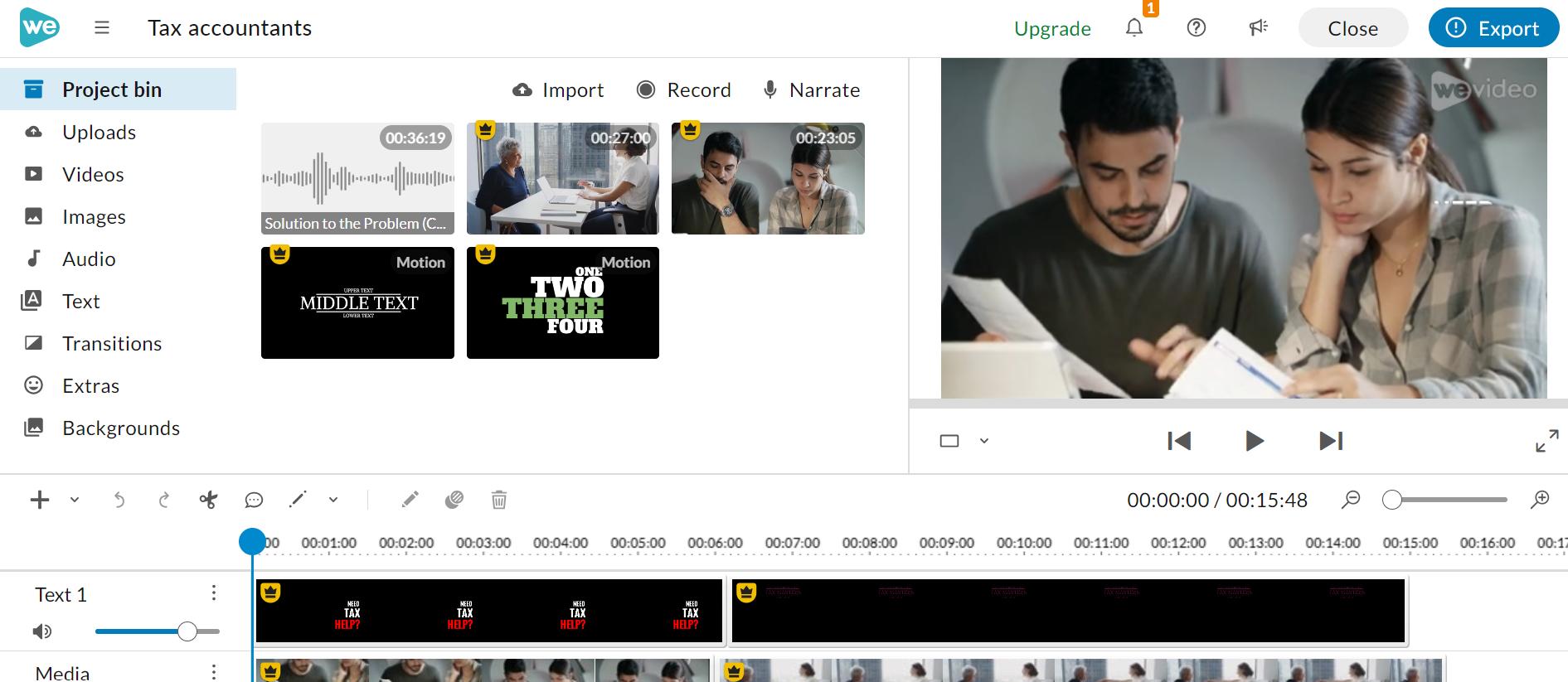The width and height of the screenshot is (1568, 682).
Task: Click the timeline zoom slider handle
Action: click(1392, 500)
